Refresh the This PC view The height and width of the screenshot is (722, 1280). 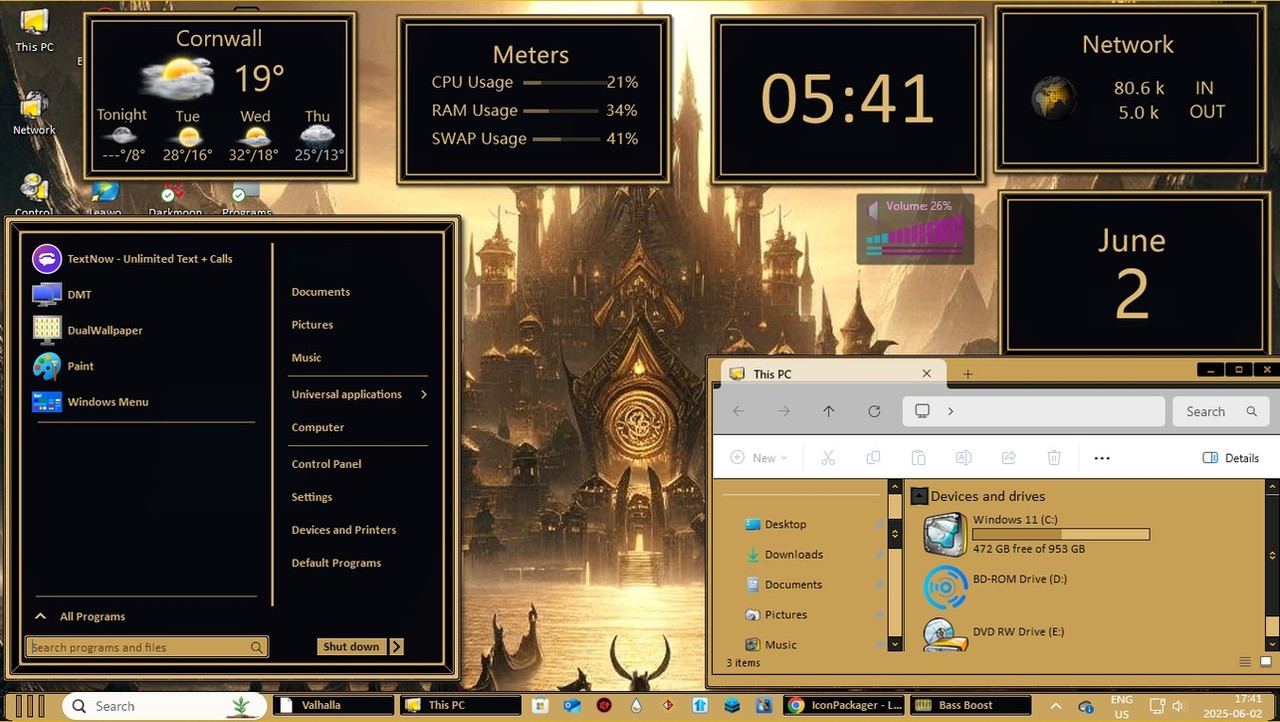point(874,411)
